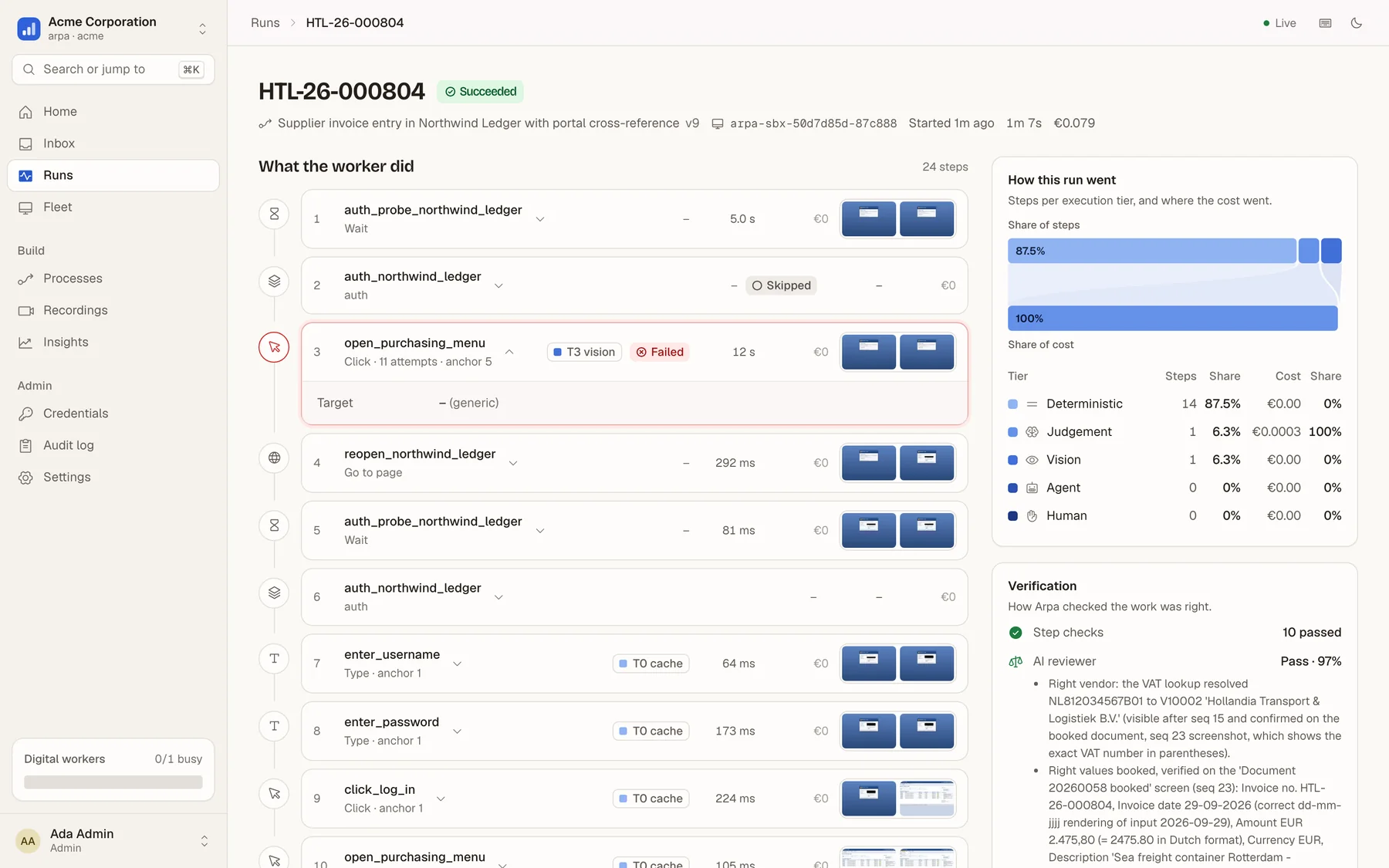Click the Failed badge on step 3

coord(660,352)
